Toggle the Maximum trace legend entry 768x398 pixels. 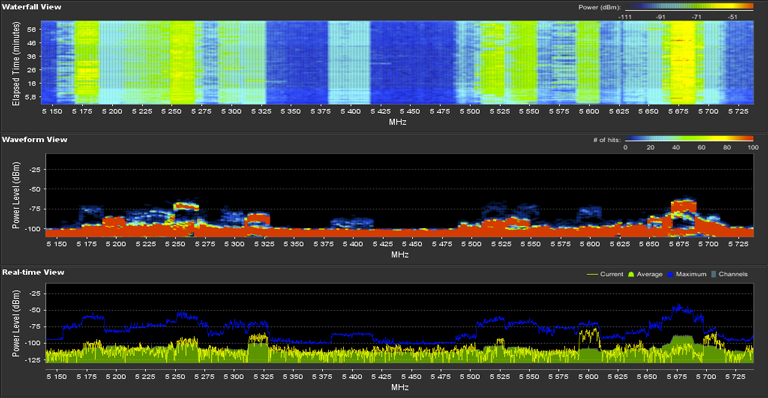687,274
